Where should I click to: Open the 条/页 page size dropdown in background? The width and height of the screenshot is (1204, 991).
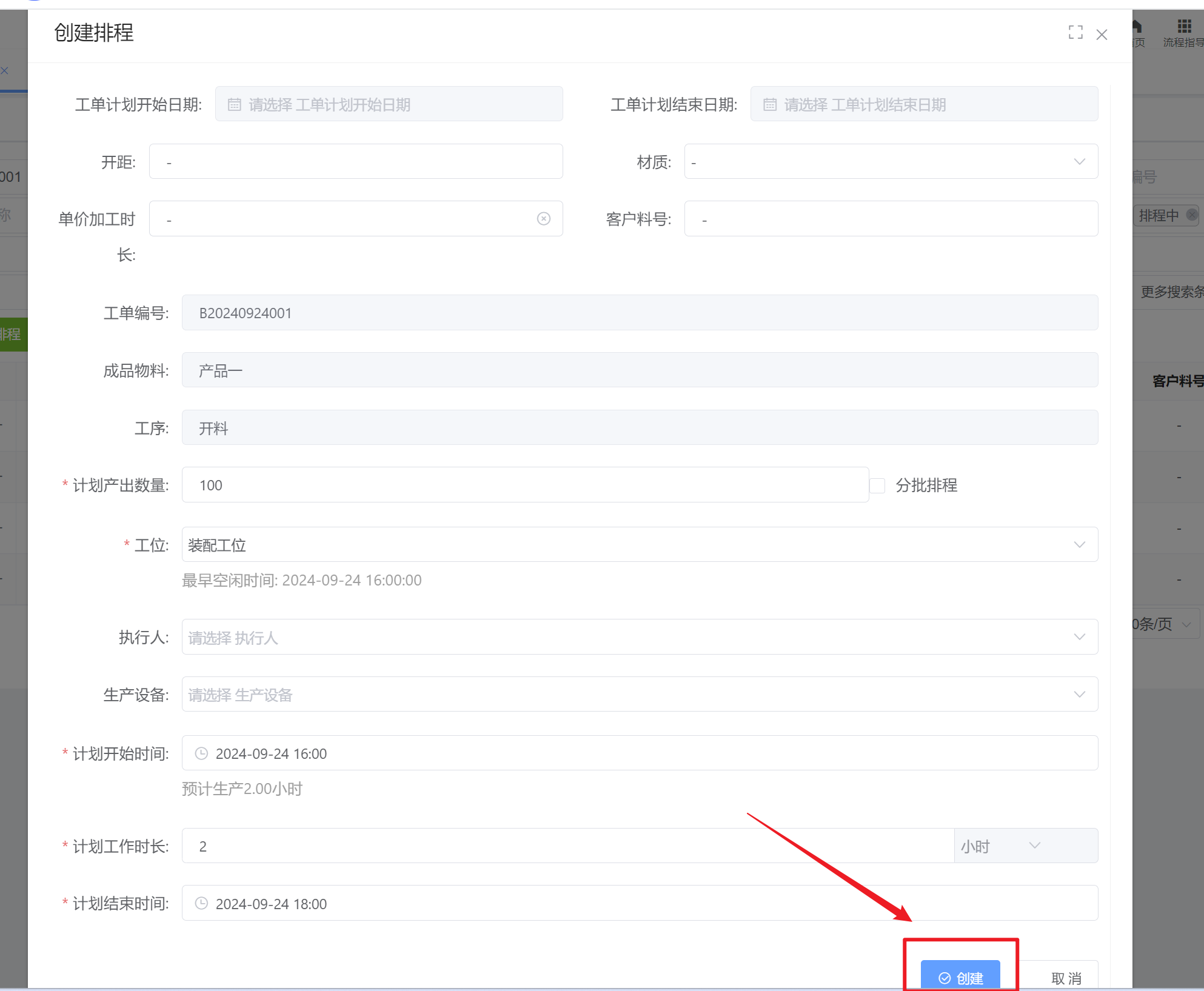click(1165, 624)
